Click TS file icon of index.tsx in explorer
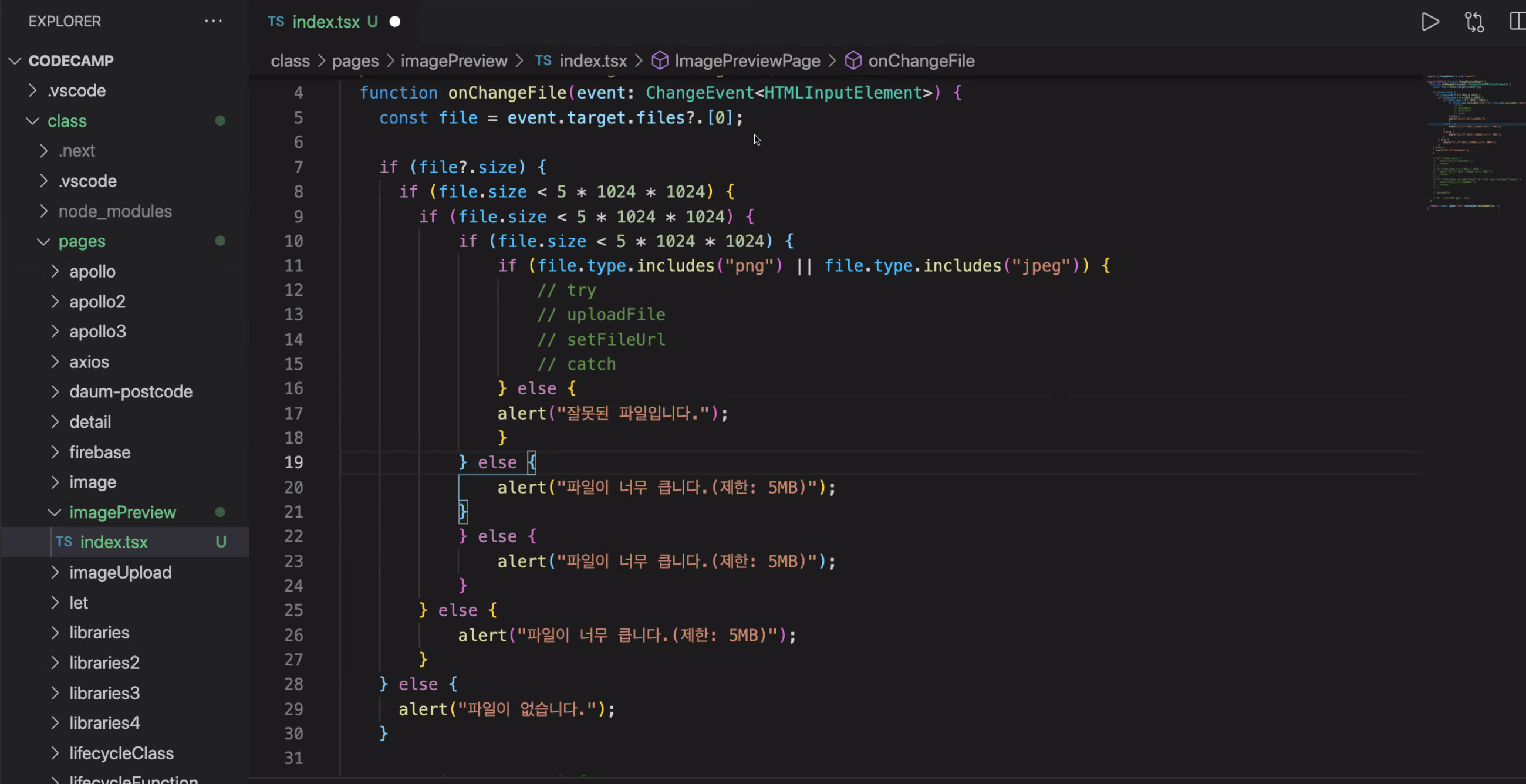Image resolution: width=1526 pixels, height=784 pixels. [64, 542]
